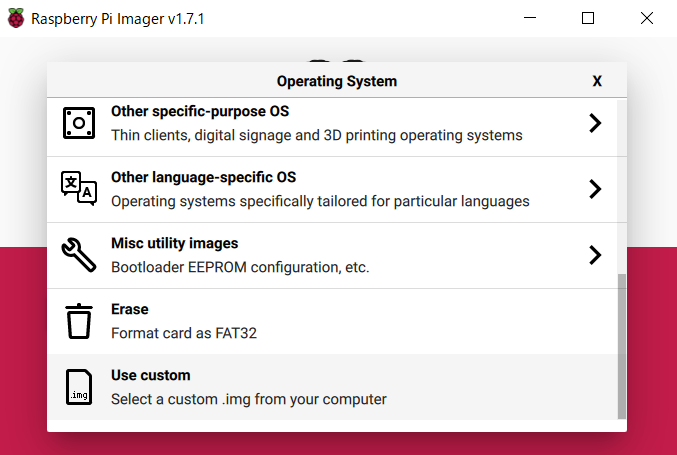
Task: Click 'Select a custom .img from your computer'
Action: [x=249, y=399]
